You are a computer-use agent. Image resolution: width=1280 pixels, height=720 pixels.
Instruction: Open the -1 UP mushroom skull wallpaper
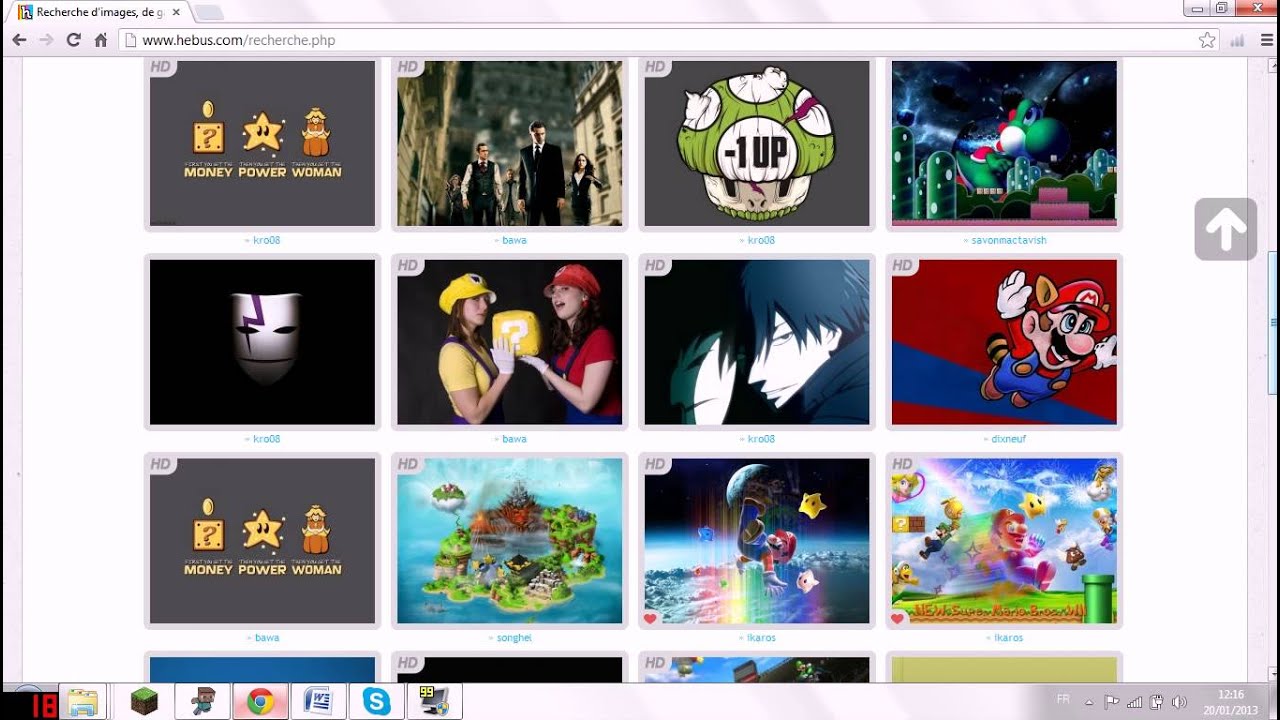[x=757, y=144]
